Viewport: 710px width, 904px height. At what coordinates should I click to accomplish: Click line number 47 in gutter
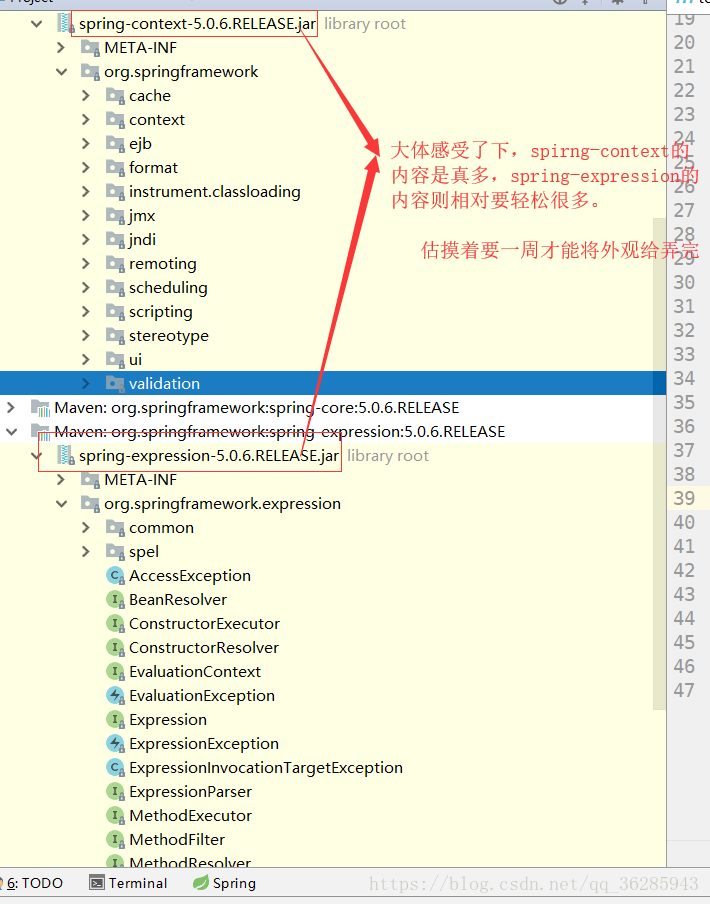[684, 690]
